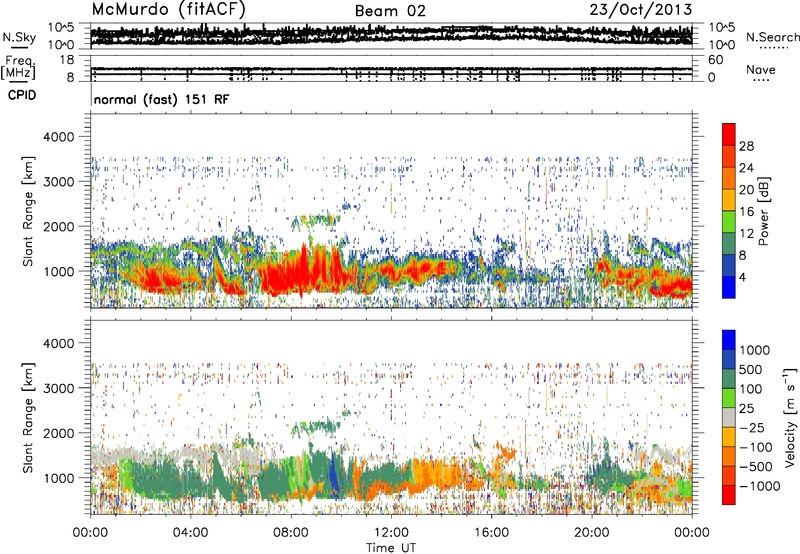This screenshot has height=554, width=800.
Task: Click the 16:00 time axis tick label
Action: [x=491, y=533]
